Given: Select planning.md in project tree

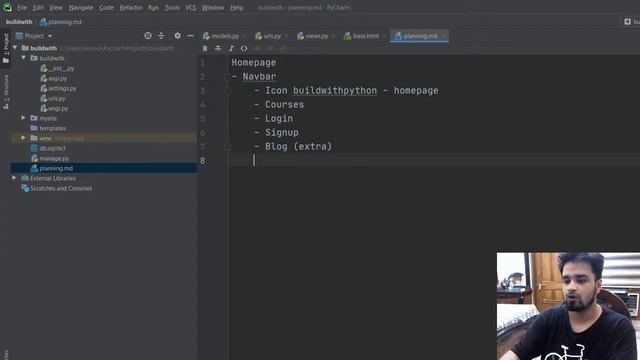Looking at the screenshot, I should click(x=52, y=168).
